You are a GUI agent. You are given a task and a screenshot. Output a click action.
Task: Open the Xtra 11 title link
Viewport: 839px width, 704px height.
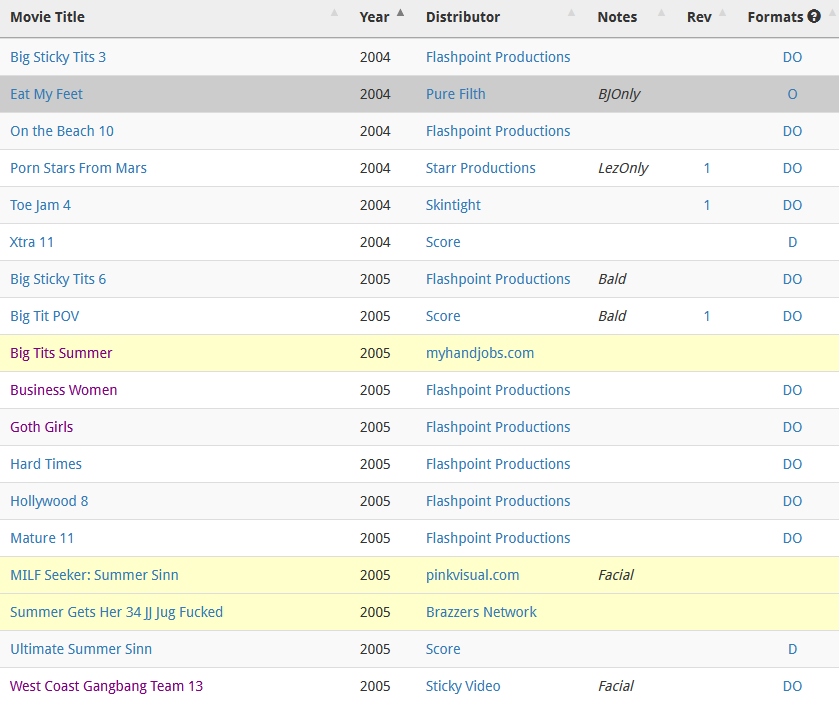tap(32, 242)
